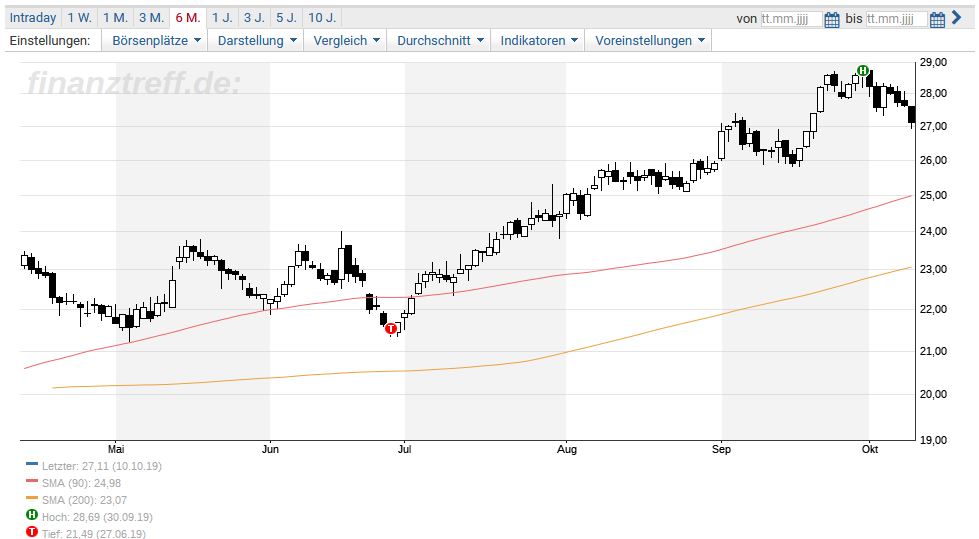
Task: Click the 'Aug' x-axis label
Action: coord(567,449)
